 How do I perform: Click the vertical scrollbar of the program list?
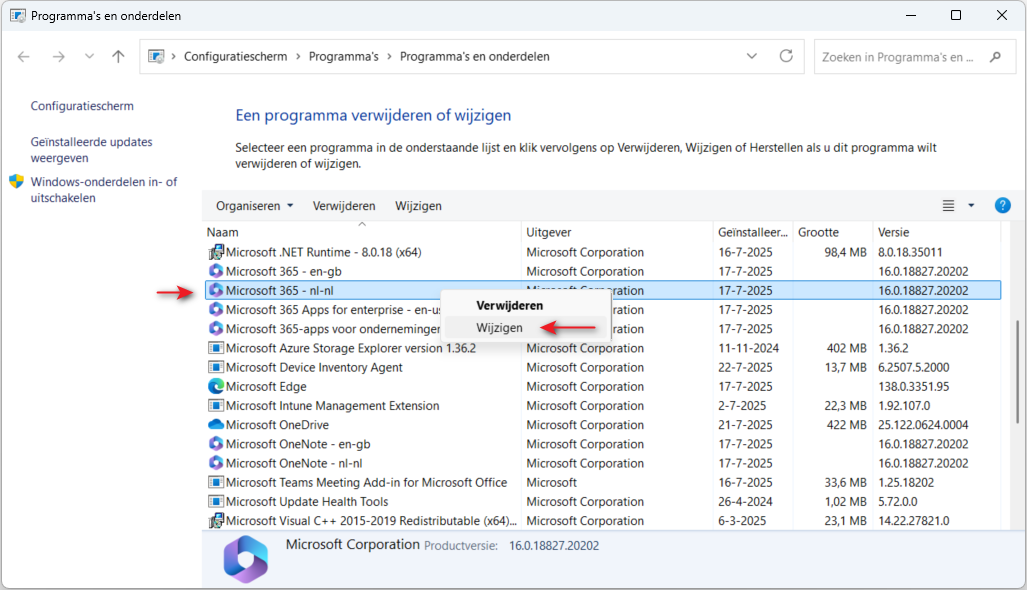(1017, 371)
